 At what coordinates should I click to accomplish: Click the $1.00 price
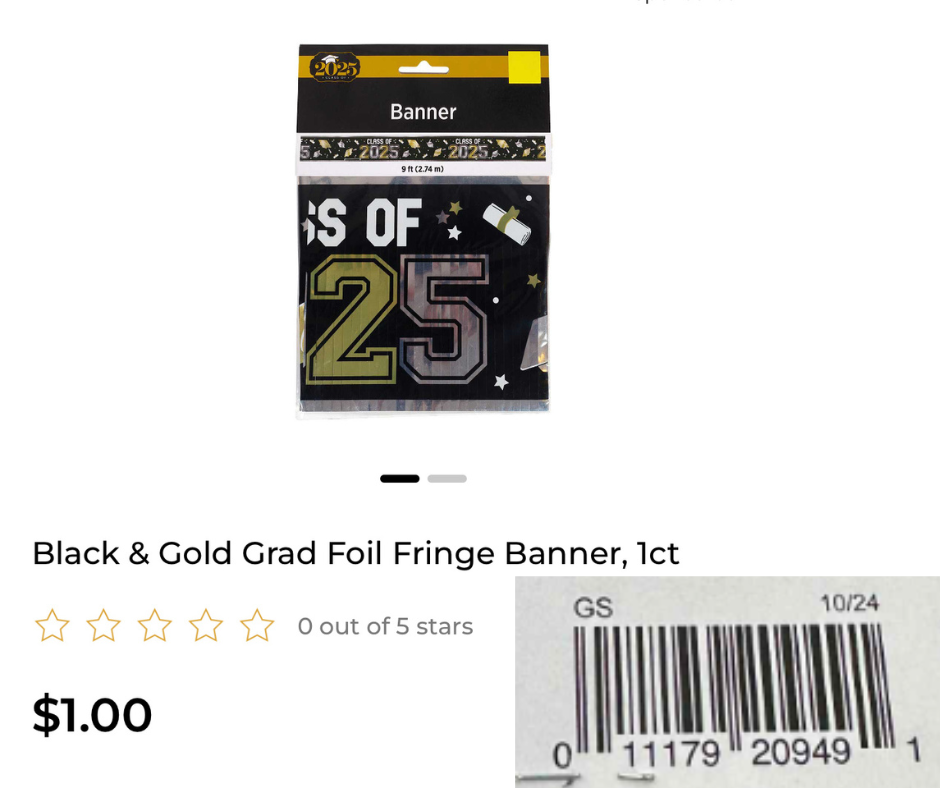92,714
